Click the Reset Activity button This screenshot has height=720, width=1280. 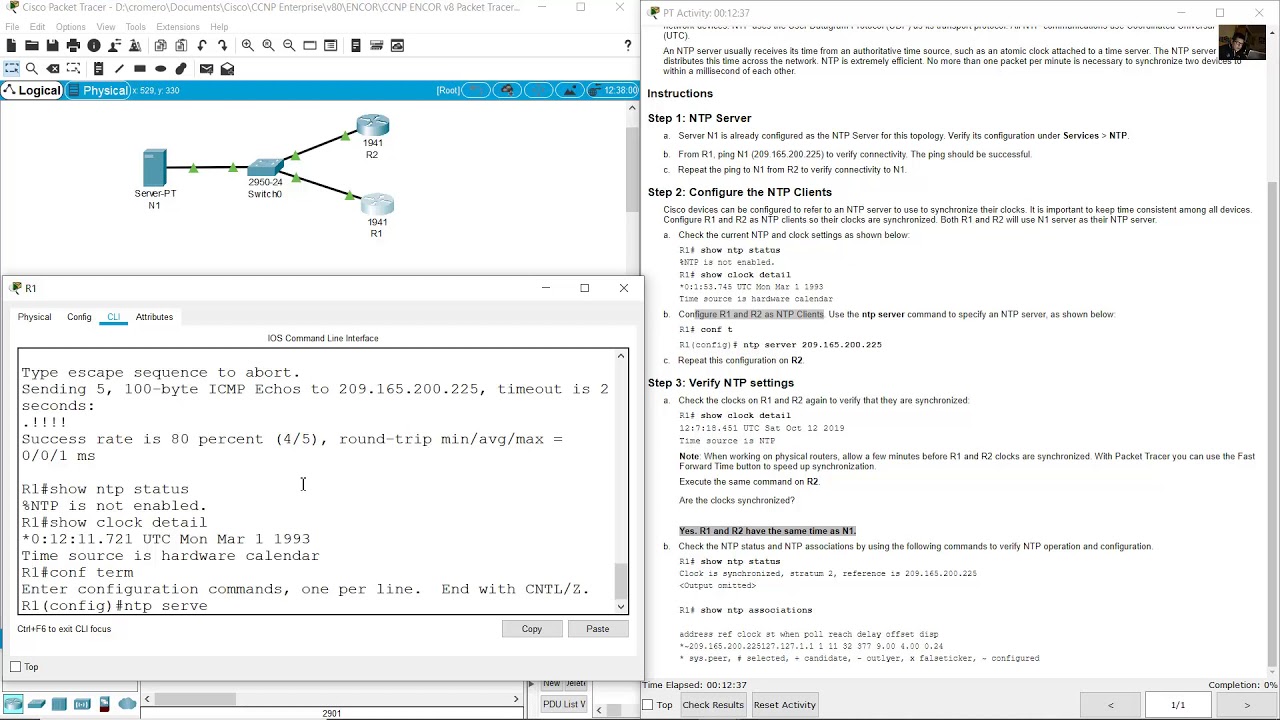tap(784, 705)
